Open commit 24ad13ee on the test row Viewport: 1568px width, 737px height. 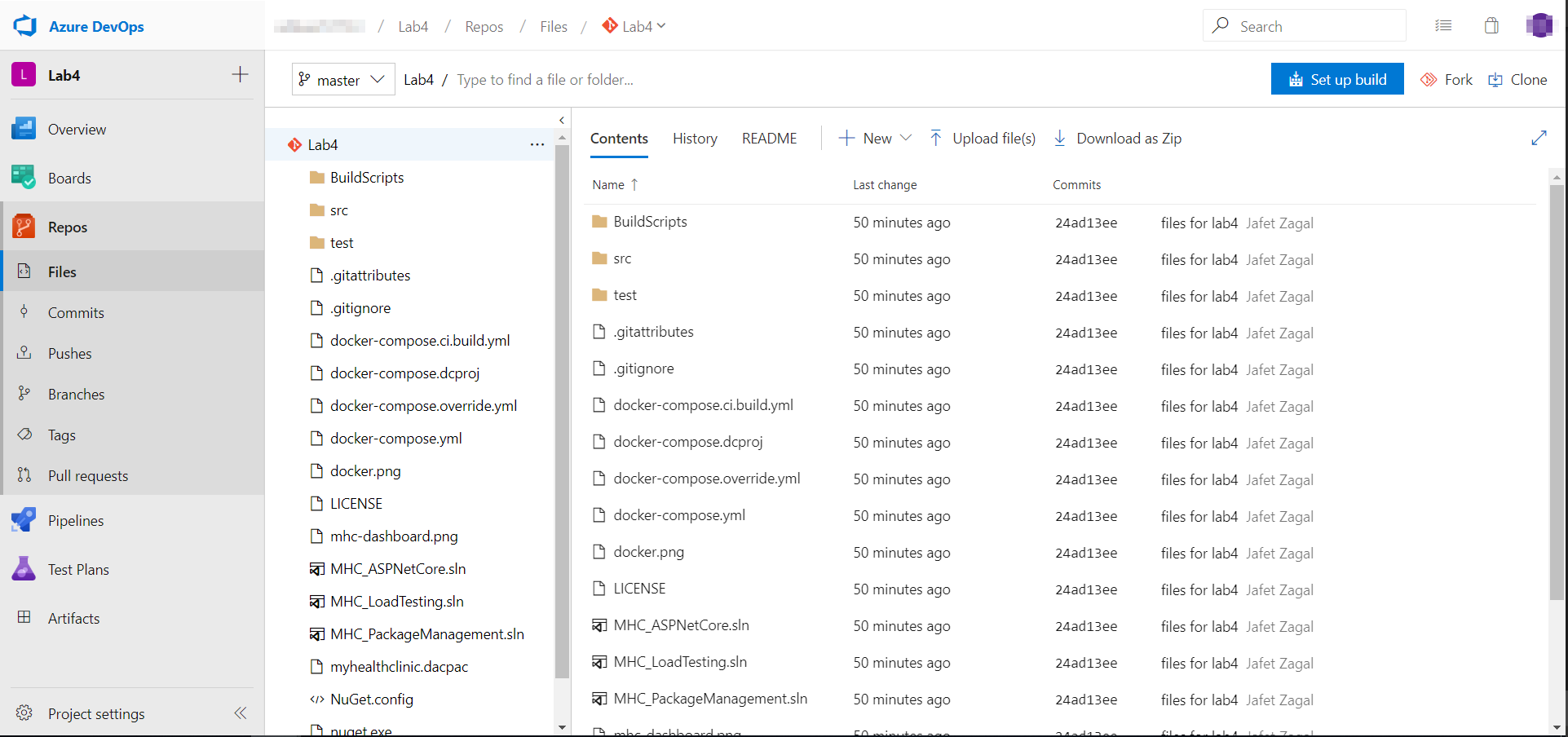click(x=1086, y=296)
